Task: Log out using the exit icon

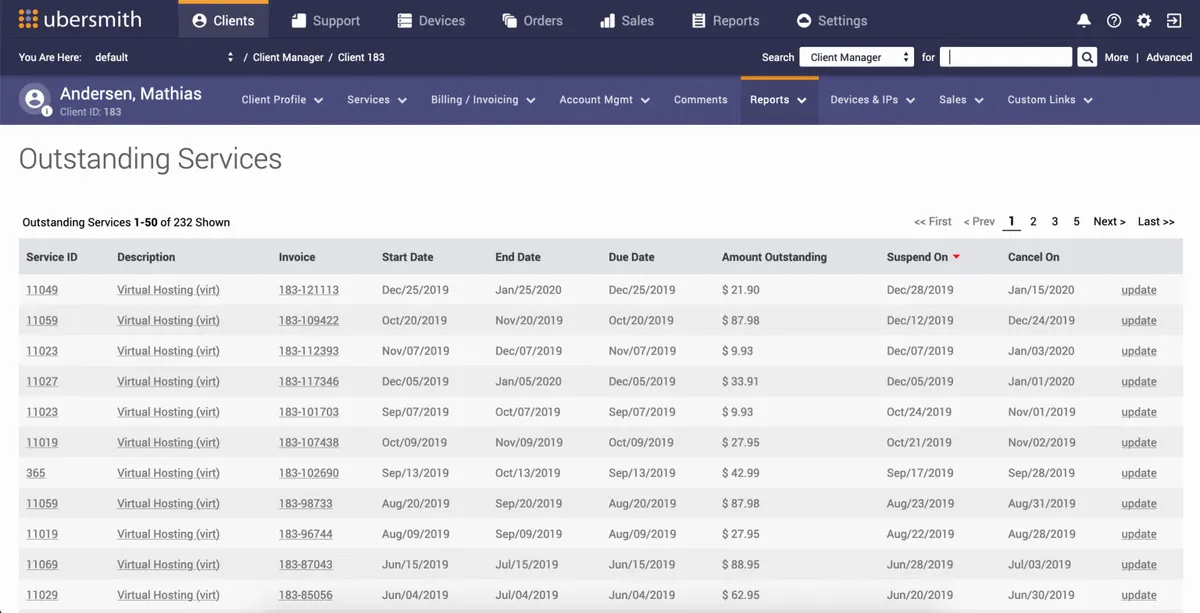Action: coord(1173,19)
